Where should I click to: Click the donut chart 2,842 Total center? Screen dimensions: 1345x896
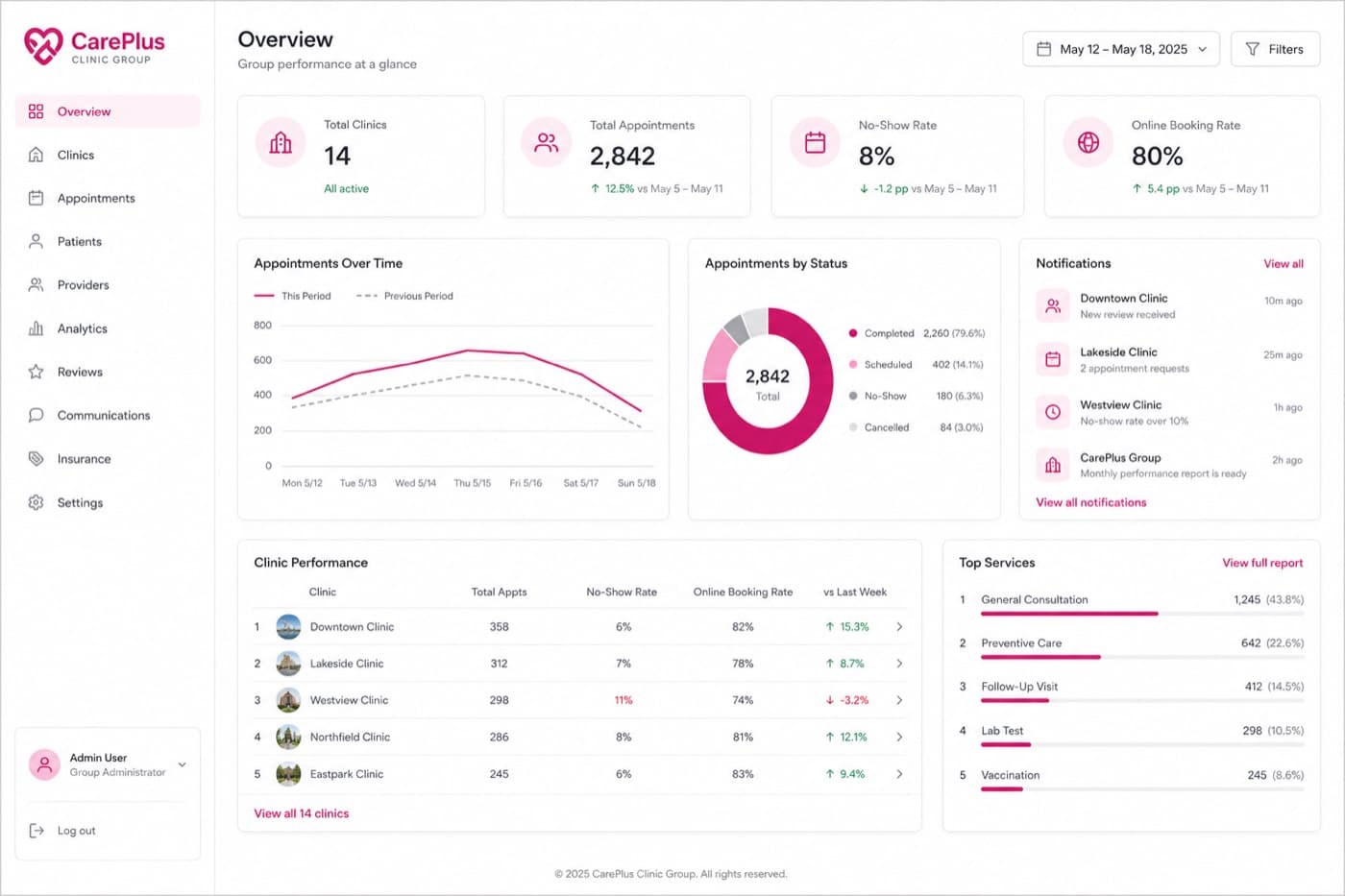pyautogui.click(x=768, y=383)
